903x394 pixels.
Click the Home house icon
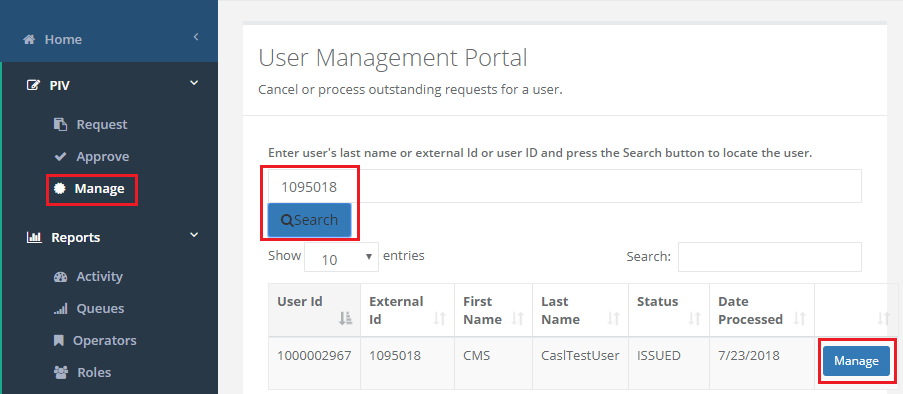[29, 40]
